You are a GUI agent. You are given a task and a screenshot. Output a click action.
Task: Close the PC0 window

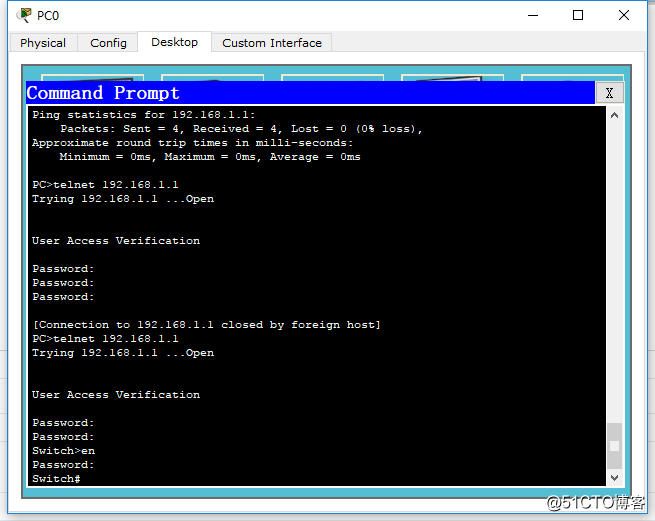coord(624,15)
